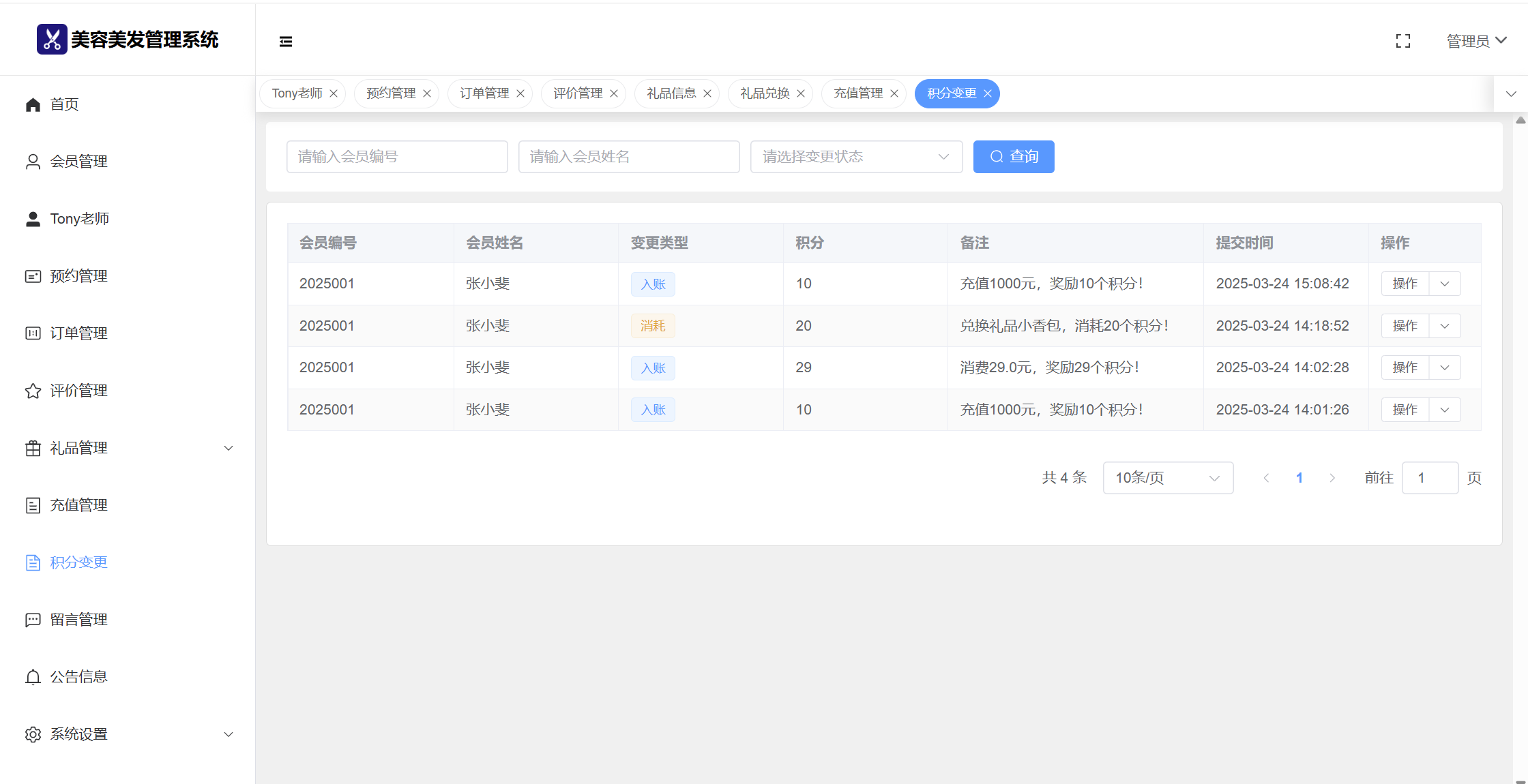Click the sidebar collapse hamburger icon
Image resolution: width=1528 pixels, height=784 pixels.
pos(286,42)
